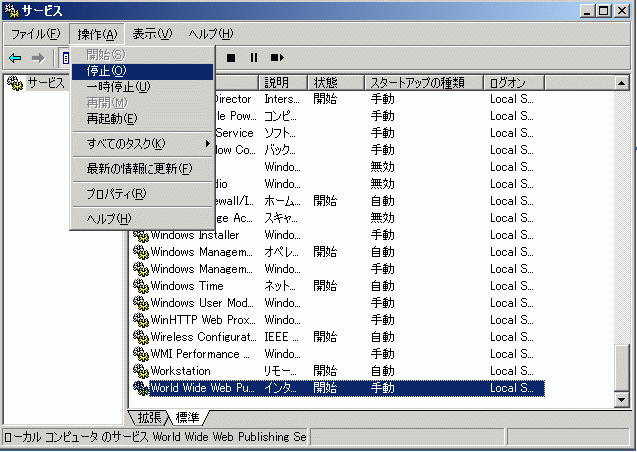Open プロパティ(R) from the action menu
Viewport: 637px width, 452px height.
pyautogui.click(x=142, y=194)
